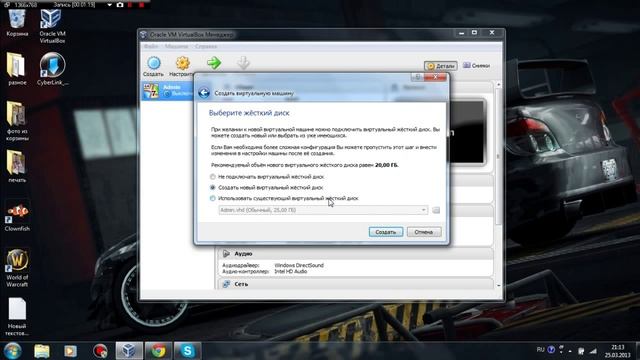Image resolution: width=640 pixels, height=360 pixels.
Task: Click RU language indicator in tray
Action: [x=540, y=350]
